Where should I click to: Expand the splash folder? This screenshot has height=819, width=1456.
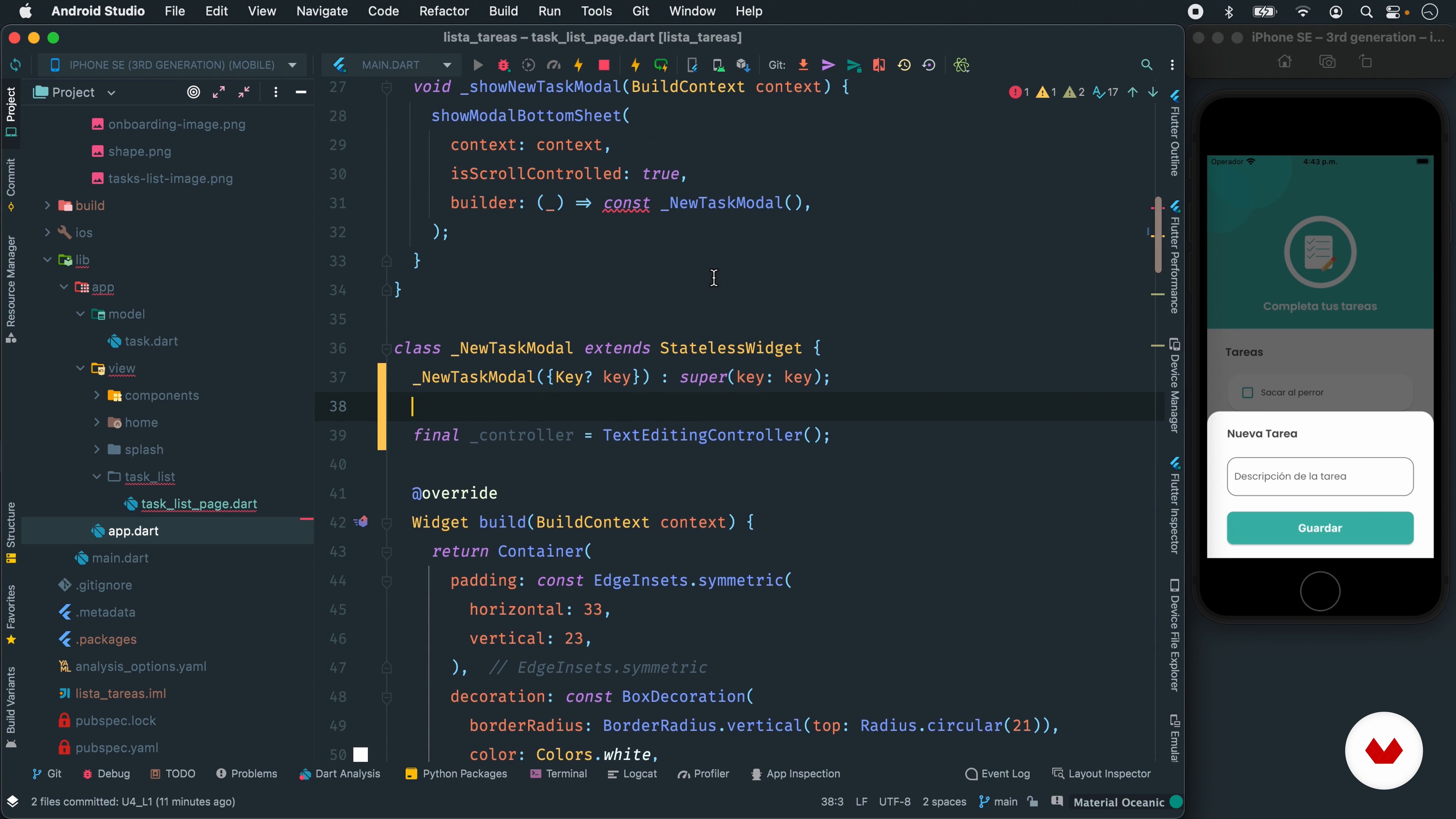[97, 449]
